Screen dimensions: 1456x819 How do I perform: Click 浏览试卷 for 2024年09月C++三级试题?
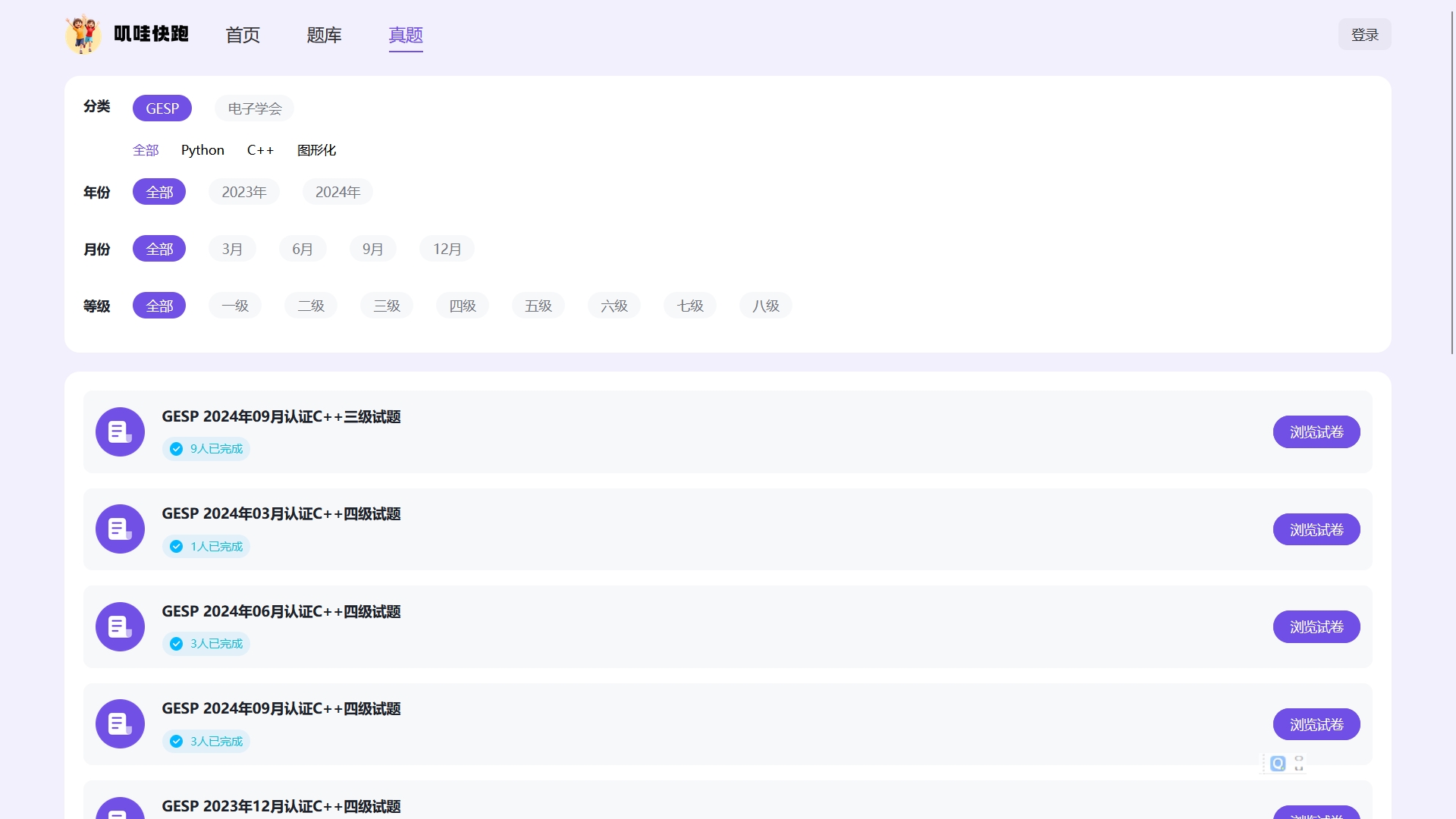[1316, 432]
